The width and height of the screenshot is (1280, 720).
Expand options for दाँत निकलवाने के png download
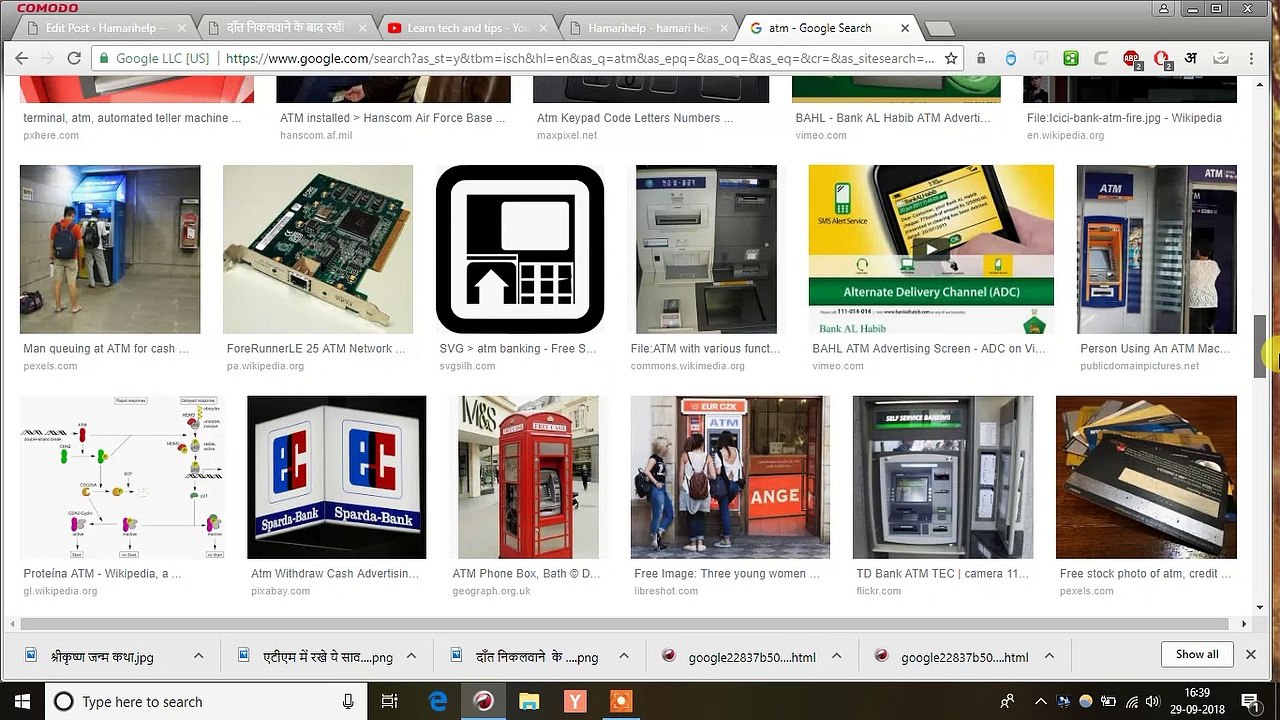pos(624,656)
